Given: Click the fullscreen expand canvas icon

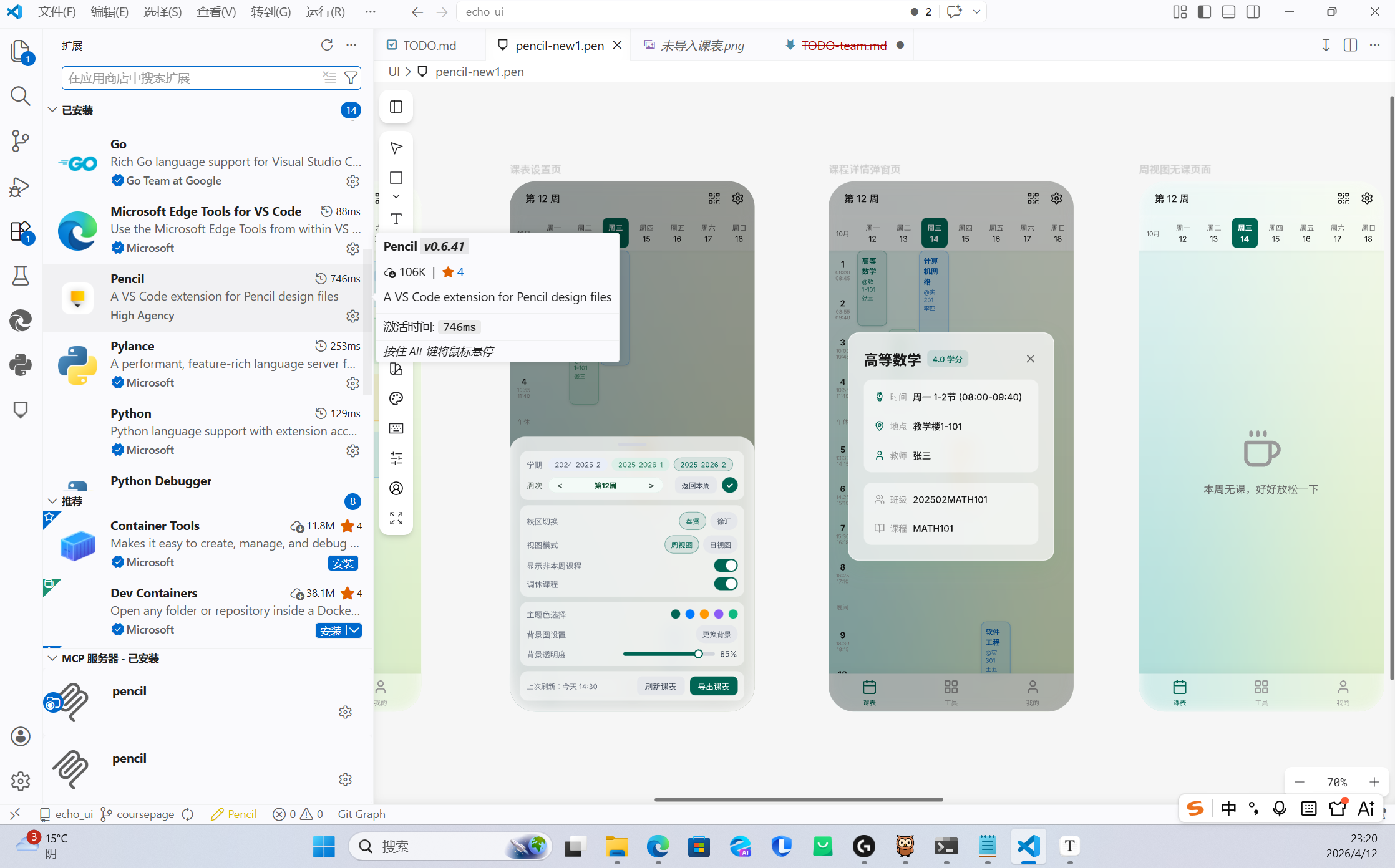Looking at the screenshot, I should pos(396,518).
